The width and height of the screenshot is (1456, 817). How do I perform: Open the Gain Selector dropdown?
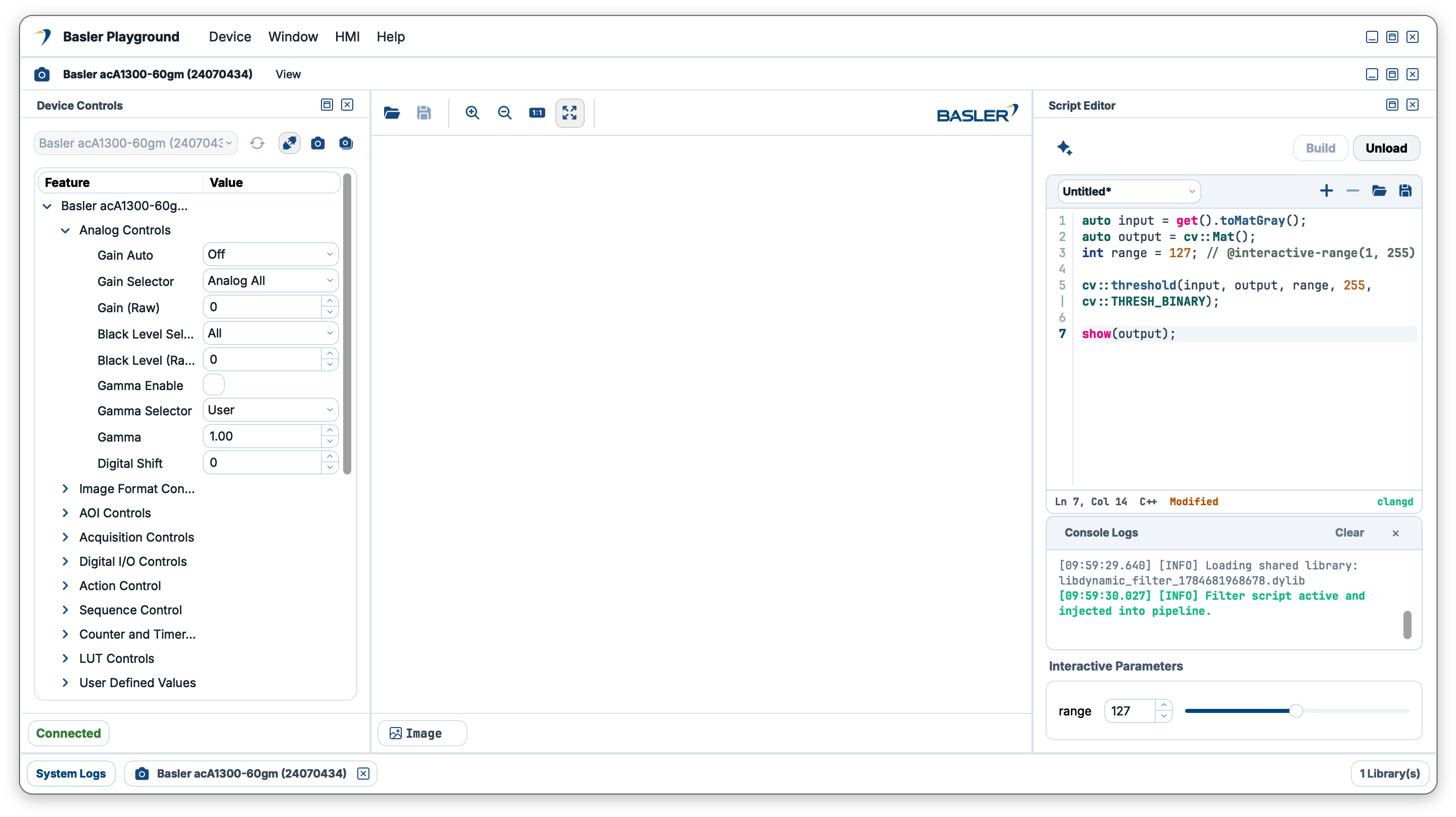[x=270, y=281]
